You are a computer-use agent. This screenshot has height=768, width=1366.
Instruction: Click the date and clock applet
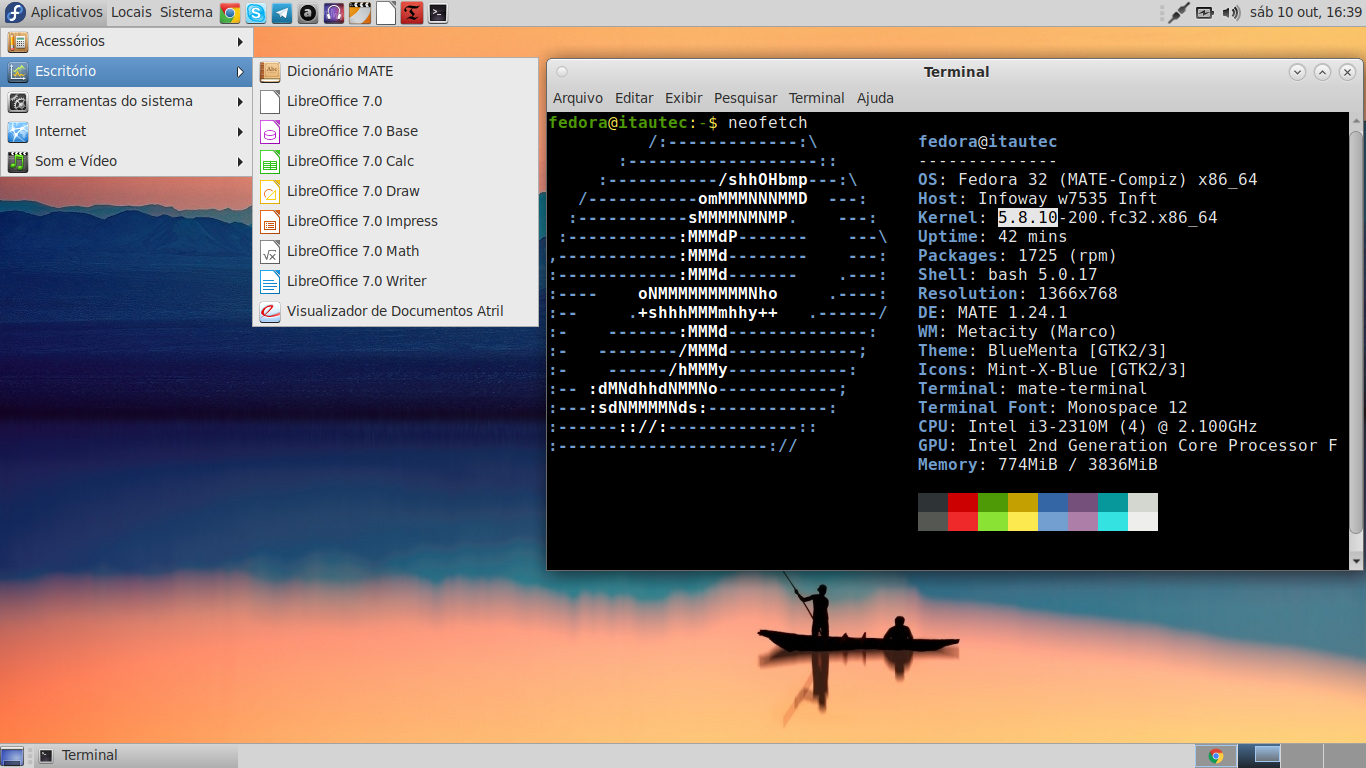(x=1306, y=13)
